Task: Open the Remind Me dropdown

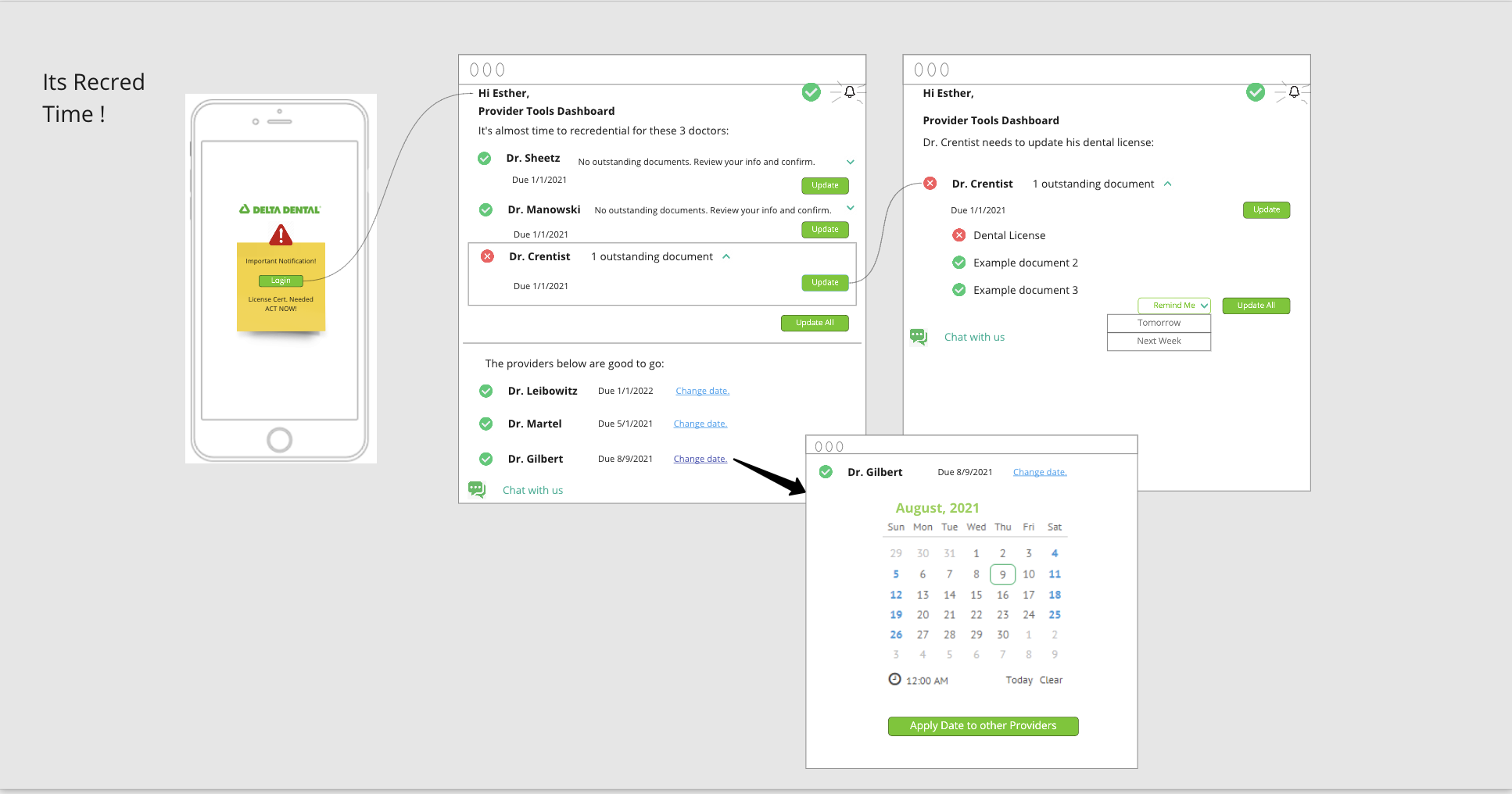Action: pyautogui.click(x=1174, y=306)
